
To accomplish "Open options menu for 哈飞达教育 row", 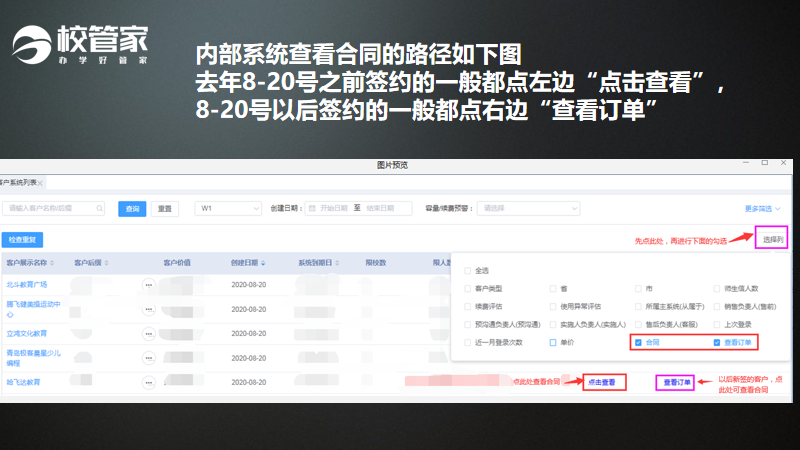I will [x=148, y=382].
